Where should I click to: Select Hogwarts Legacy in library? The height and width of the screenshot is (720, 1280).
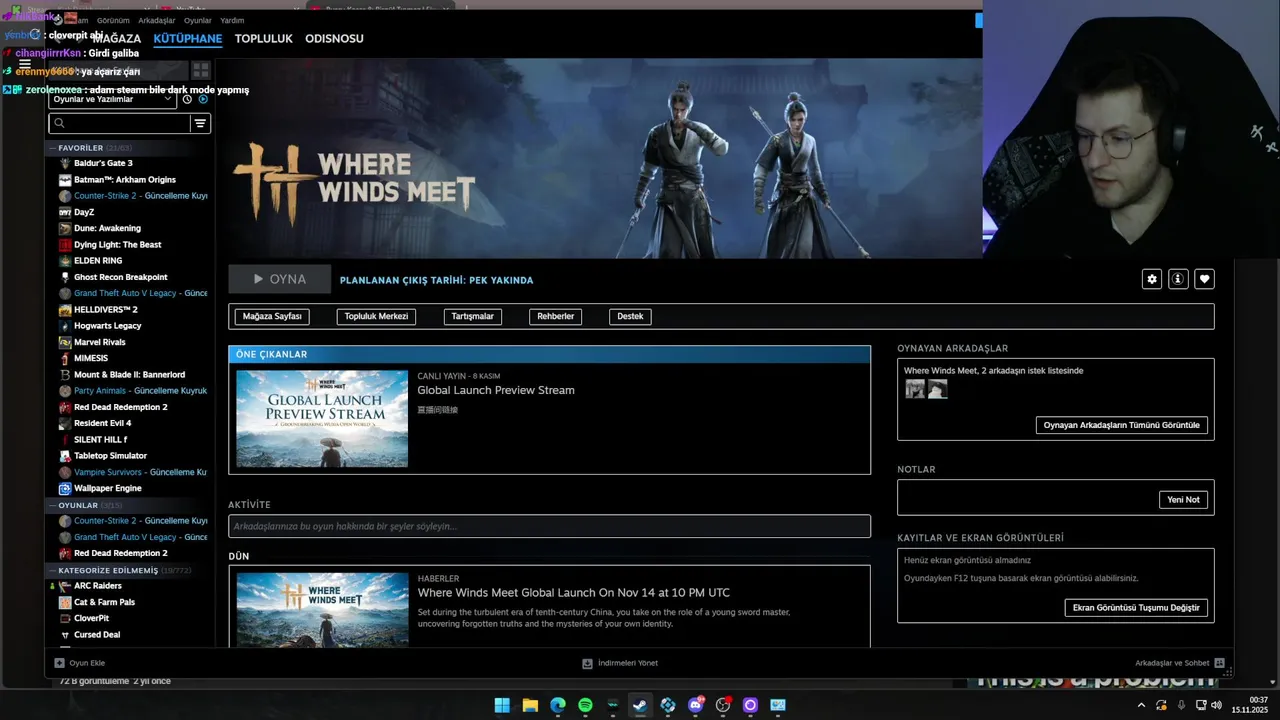[107, 326]
